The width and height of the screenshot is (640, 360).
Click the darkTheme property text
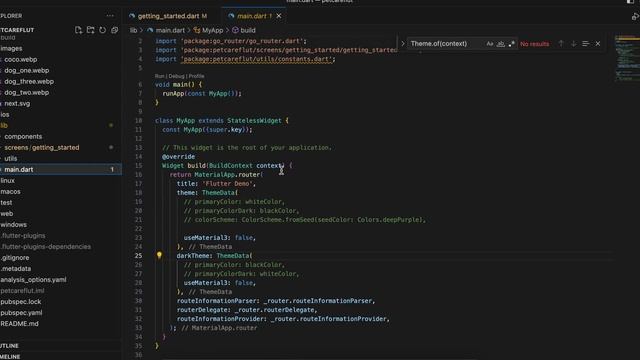[x=194, y=256]
